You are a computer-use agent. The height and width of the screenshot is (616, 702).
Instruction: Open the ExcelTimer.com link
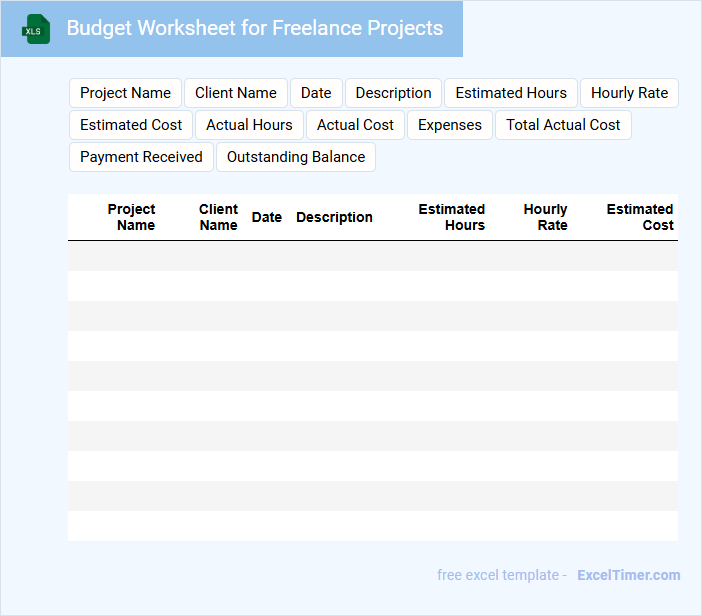click(x=628, y=575)
